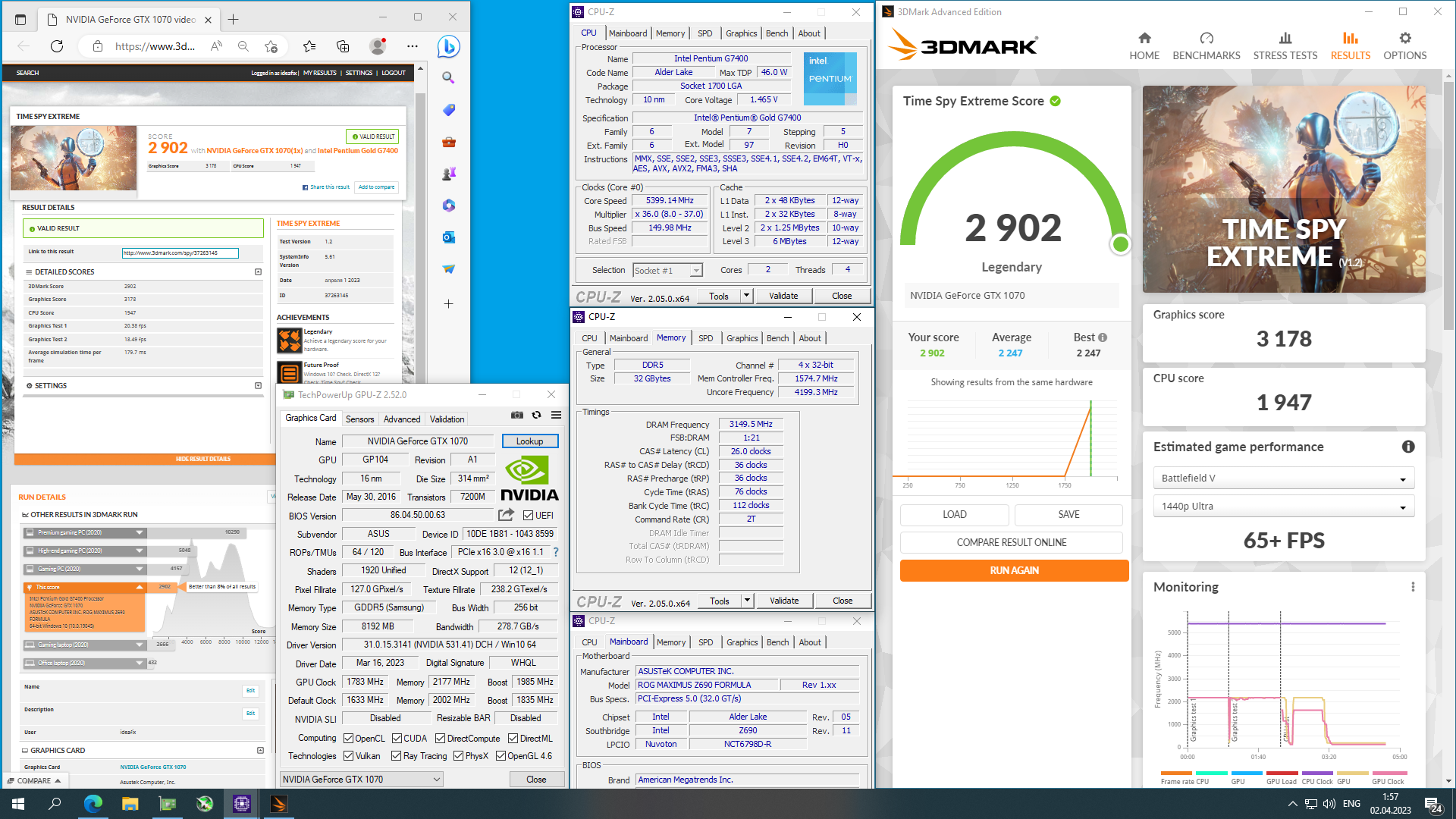Open the Outlook icon in Edge sidebar
1456x819 pixels.
coord(448,237)
